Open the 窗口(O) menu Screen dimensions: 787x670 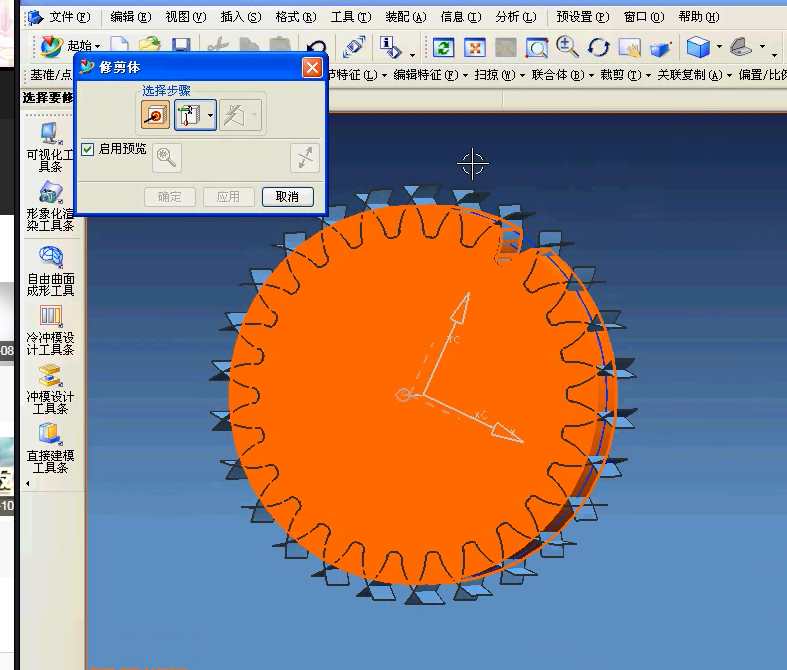(x=643, y=17)
